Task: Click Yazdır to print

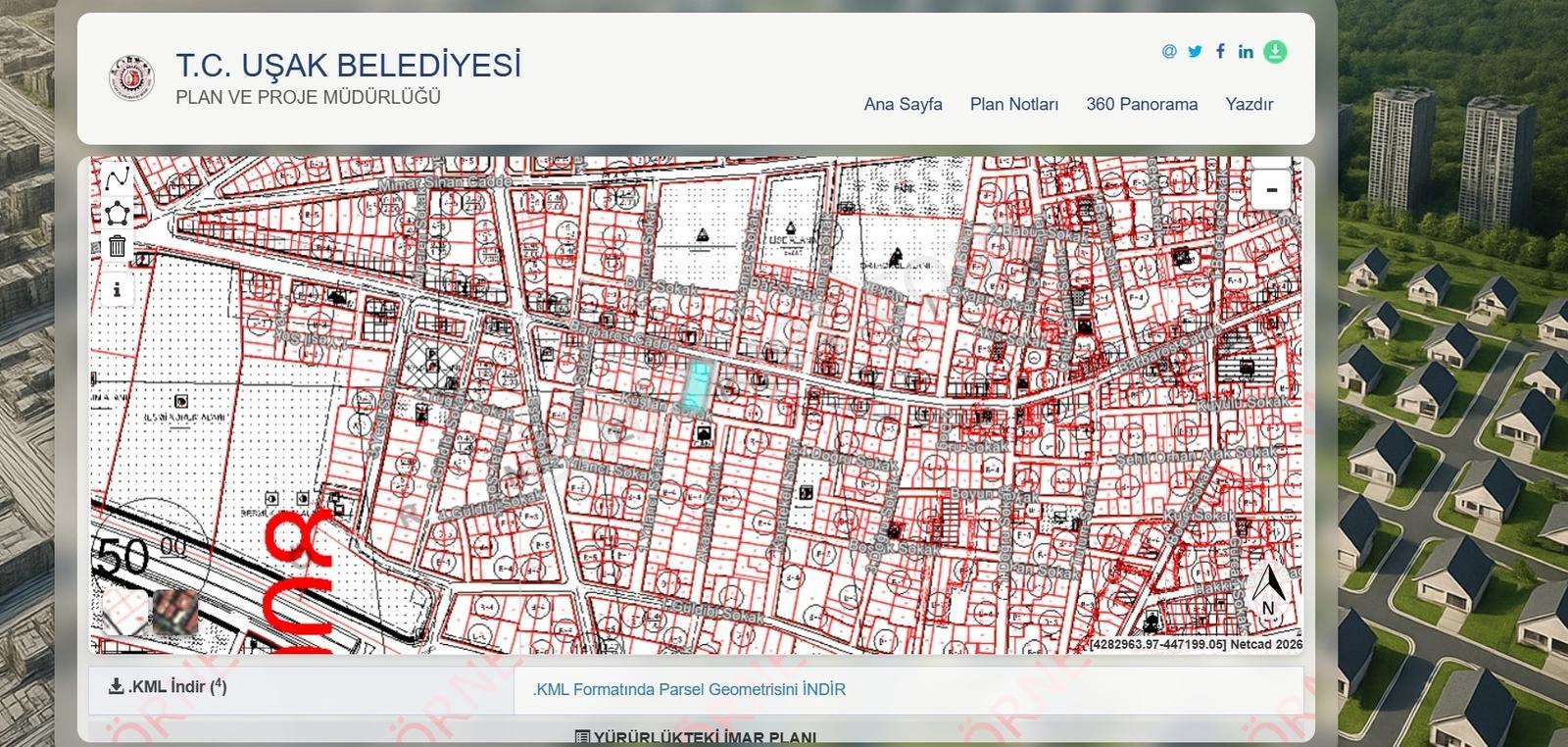Action: [x=1249, y=104]
